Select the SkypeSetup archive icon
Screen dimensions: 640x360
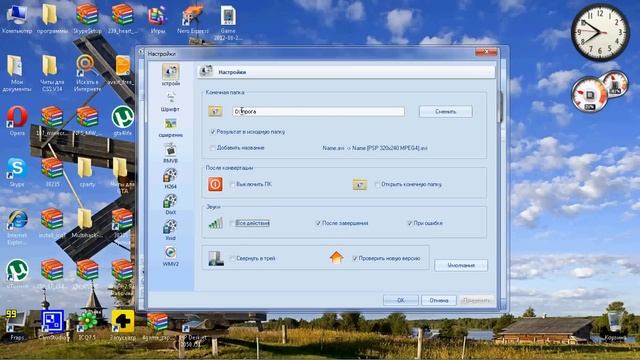87,20
